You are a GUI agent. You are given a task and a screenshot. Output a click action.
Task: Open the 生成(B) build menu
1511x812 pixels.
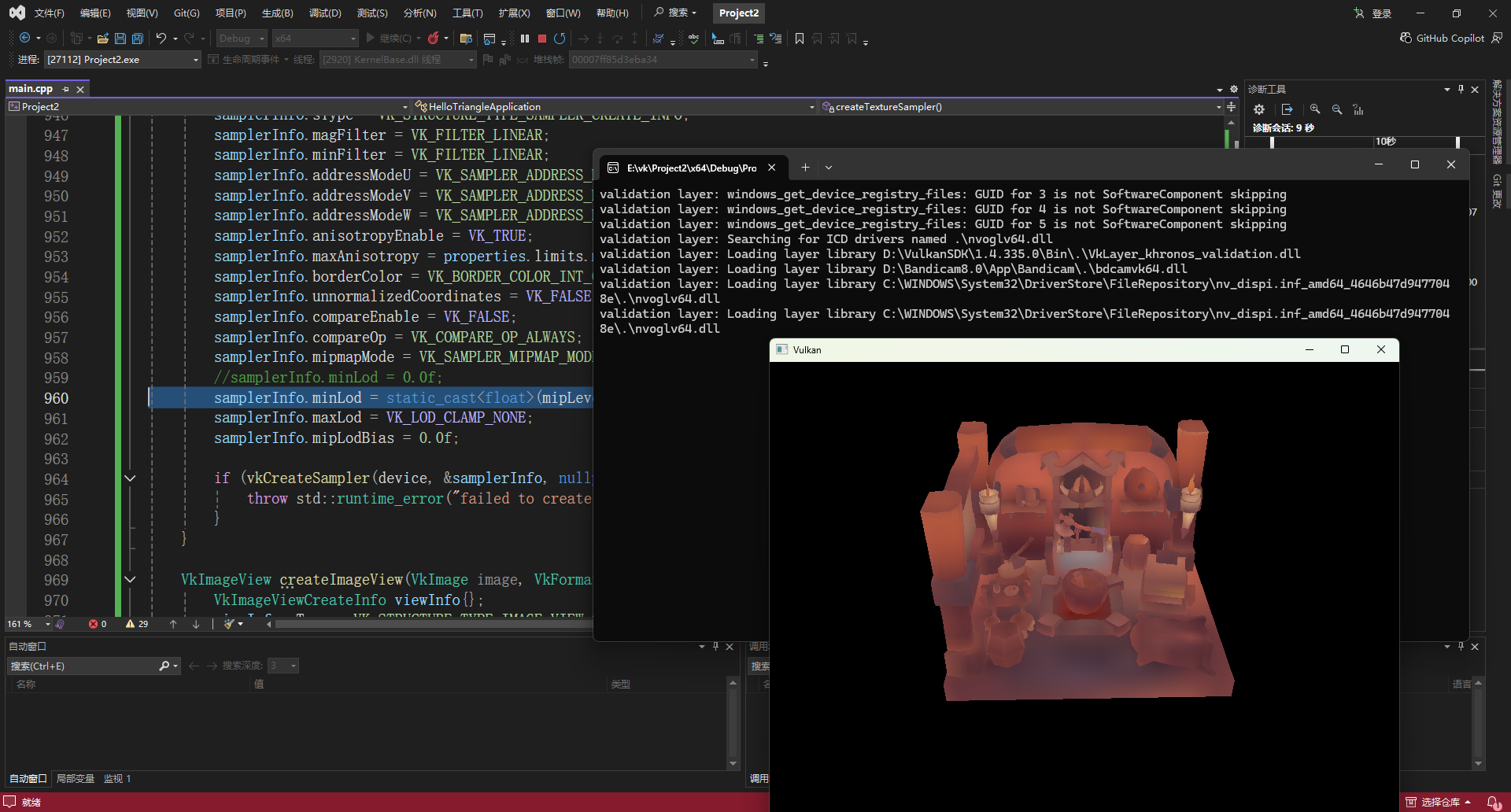(277, 13)
